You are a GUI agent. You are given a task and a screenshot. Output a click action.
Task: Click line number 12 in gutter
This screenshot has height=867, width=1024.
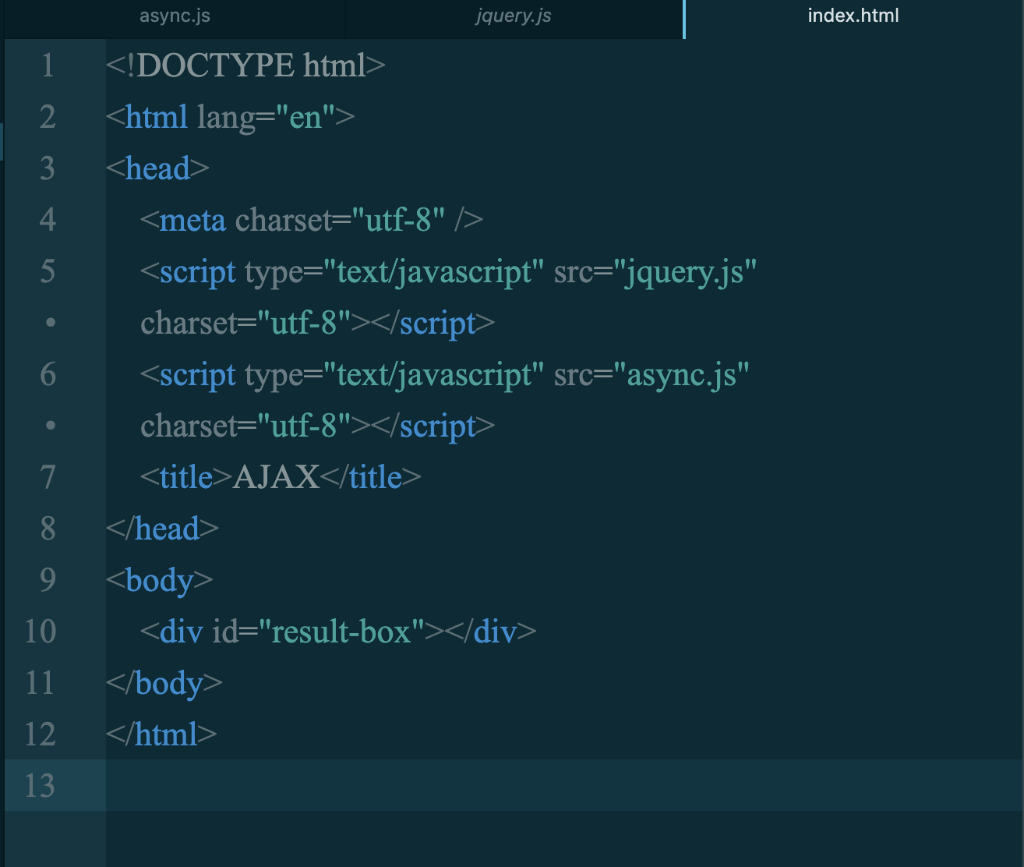40,735
